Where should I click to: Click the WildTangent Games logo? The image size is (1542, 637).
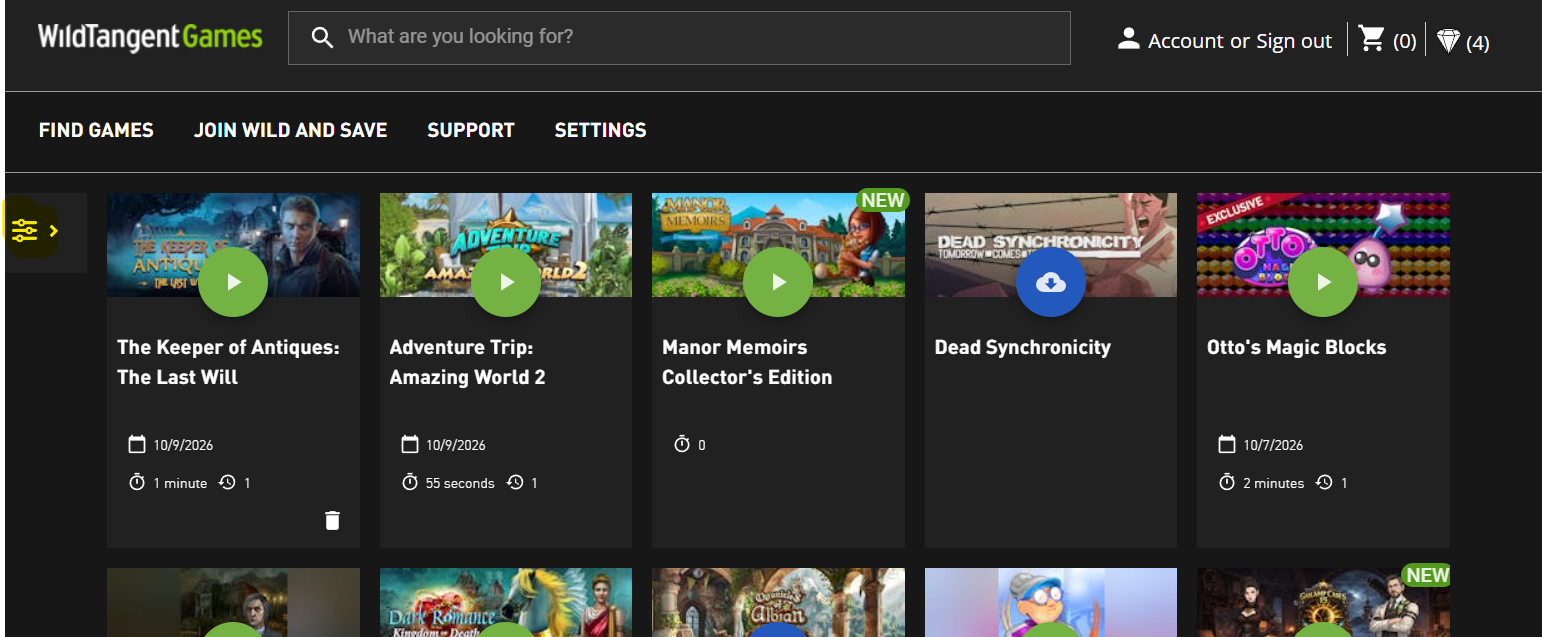point(150,38)
